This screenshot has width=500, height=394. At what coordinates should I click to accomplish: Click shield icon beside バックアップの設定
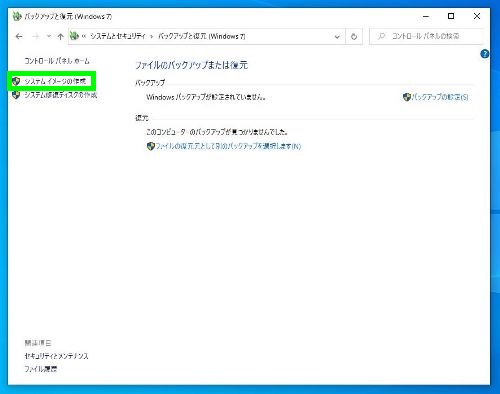[x=407, y=97]
